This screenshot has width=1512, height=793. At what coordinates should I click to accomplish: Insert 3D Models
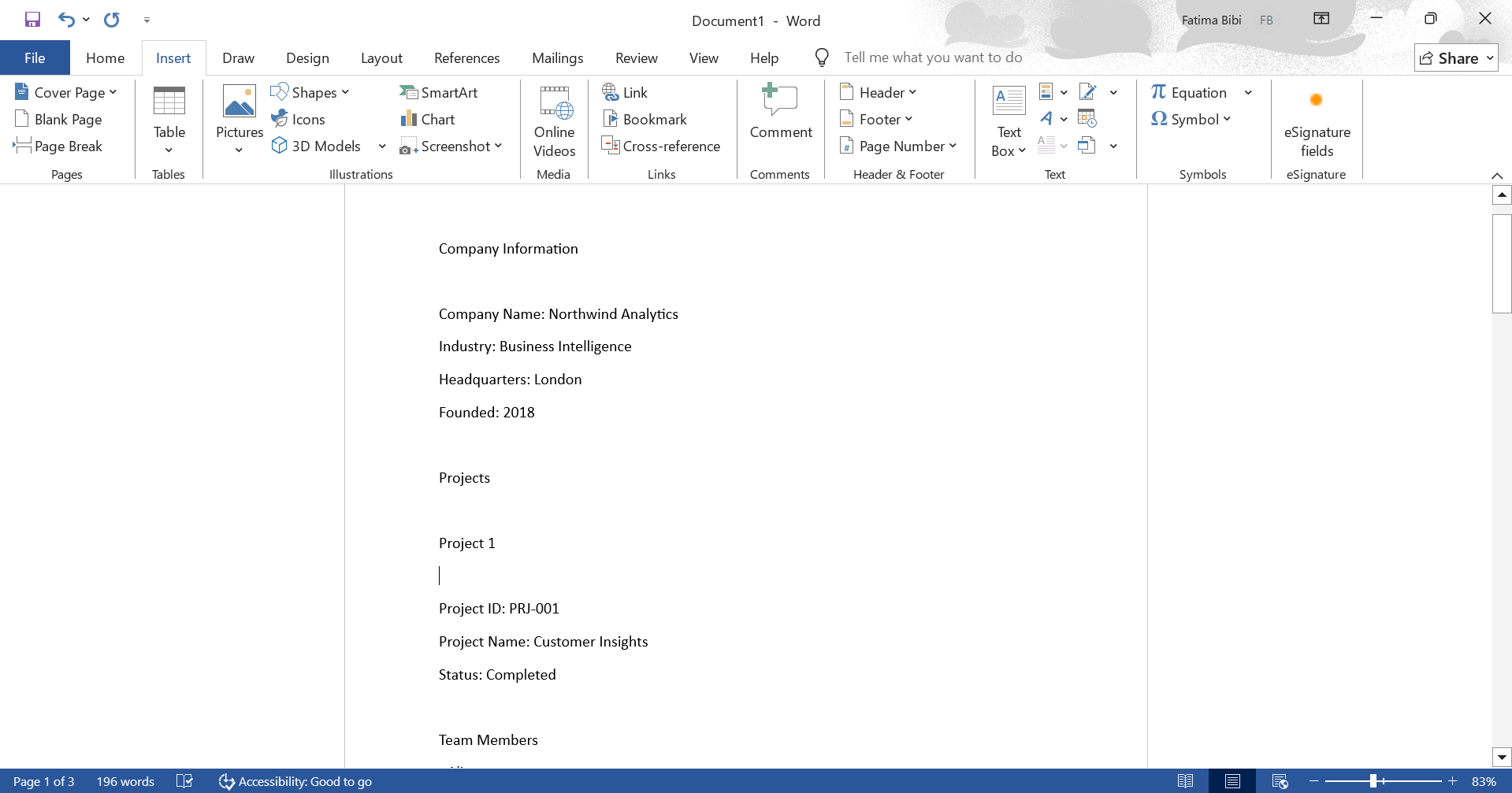317,146
